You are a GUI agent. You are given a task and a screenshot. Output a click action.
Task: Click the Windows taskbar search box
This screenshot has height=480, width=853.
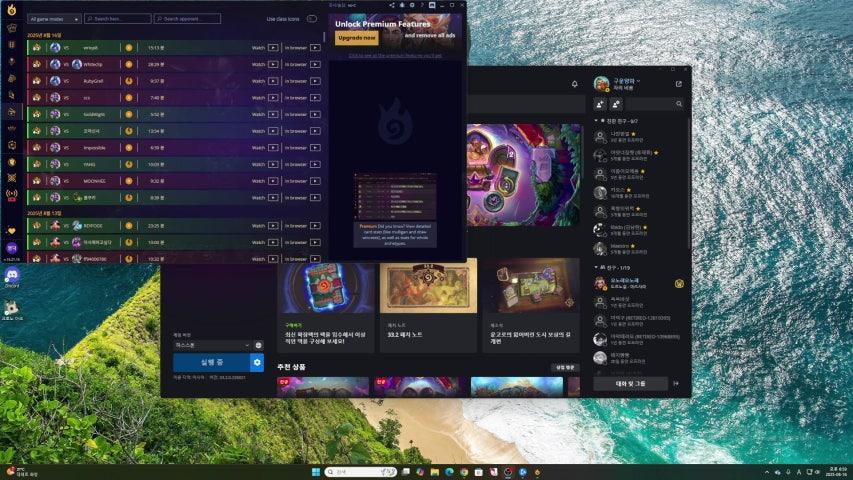(361, 472)
